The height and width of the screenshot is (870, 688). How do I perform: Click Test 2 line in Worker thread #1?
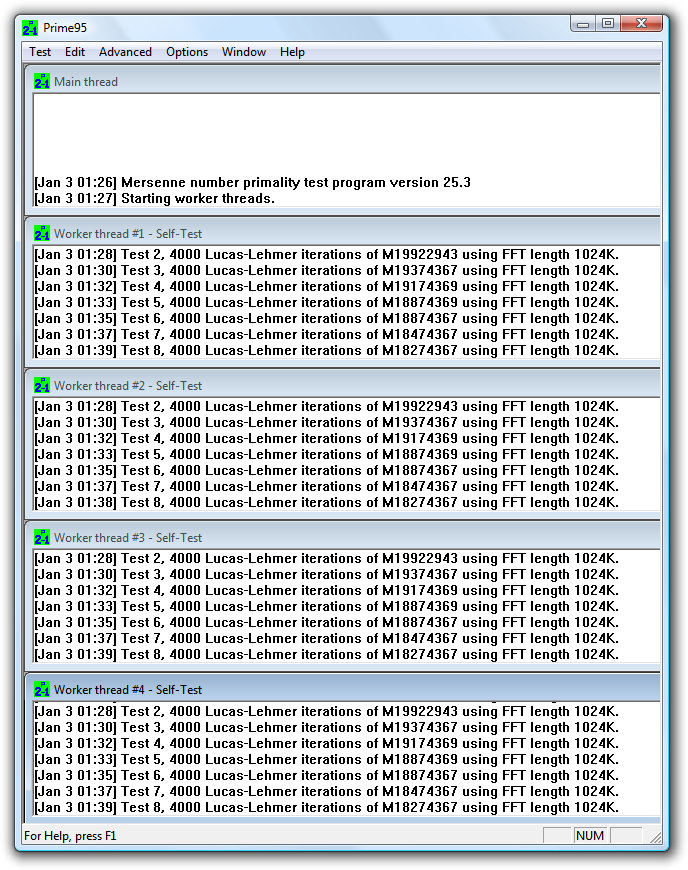tap(326, 255)
